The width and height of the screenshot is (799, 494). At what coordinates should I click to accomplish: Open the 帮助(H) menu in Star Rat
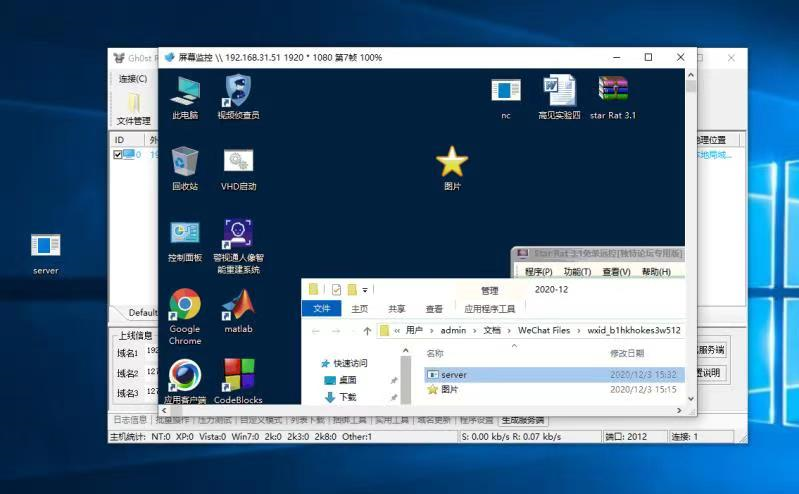tap(656, 272)
